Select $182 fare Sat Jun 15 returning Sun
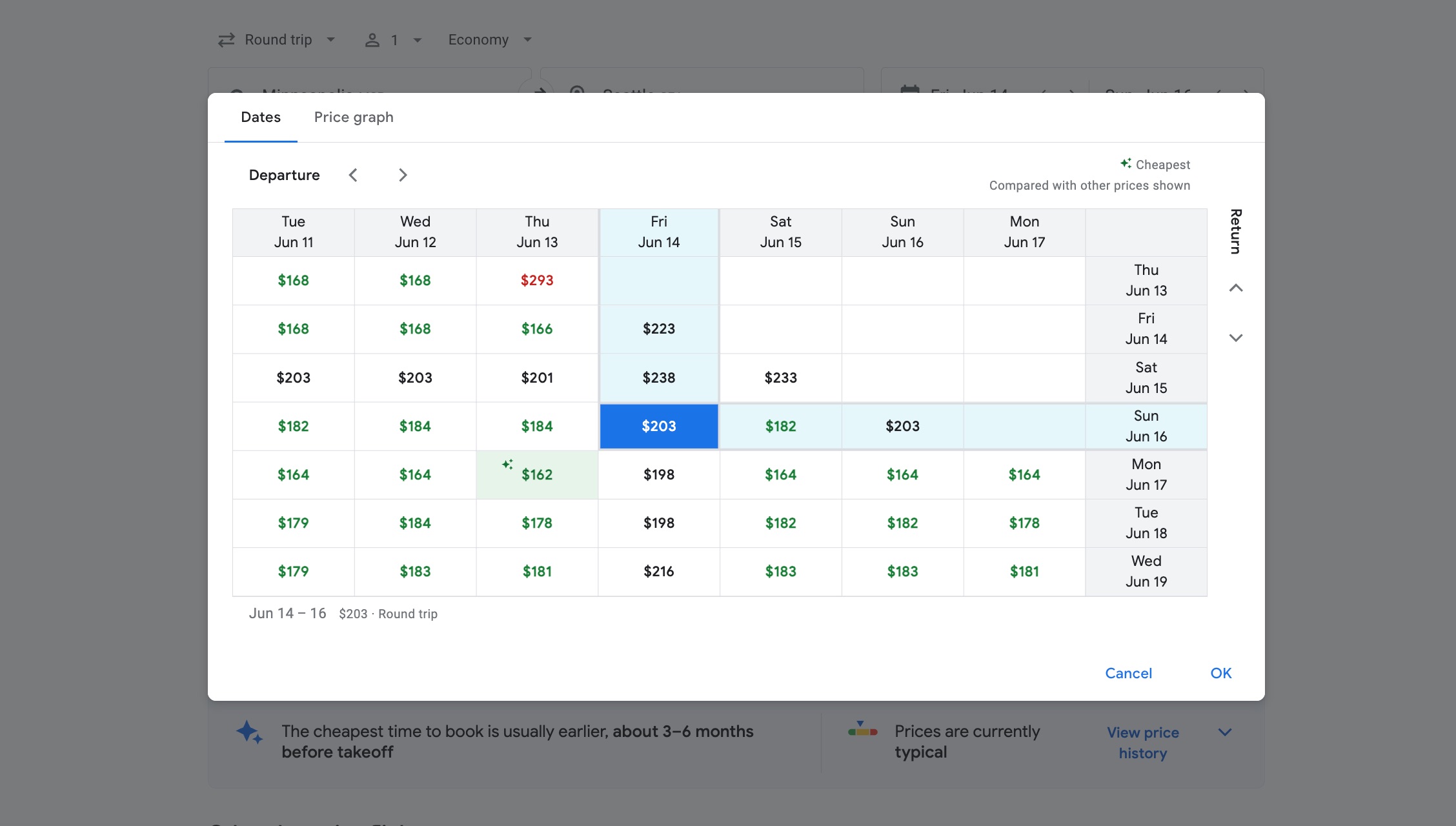Screen dimensions: 1456x826 point(781,426)
